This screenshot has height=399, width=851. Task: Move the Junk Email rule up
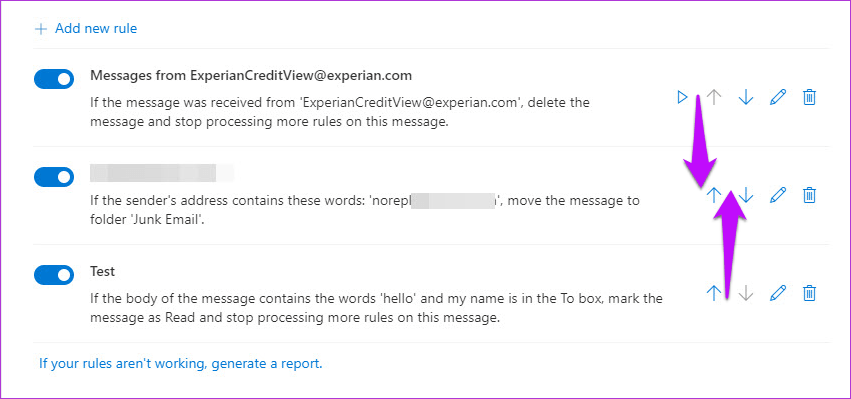[x=714, y=195]
